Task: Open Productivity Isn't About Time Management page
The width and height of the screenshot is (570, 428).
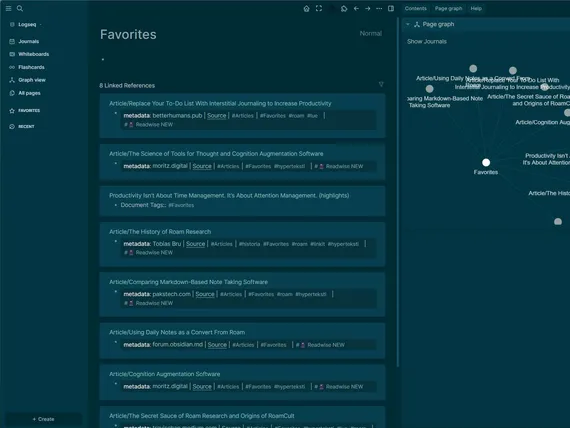Action: point(229,196)
